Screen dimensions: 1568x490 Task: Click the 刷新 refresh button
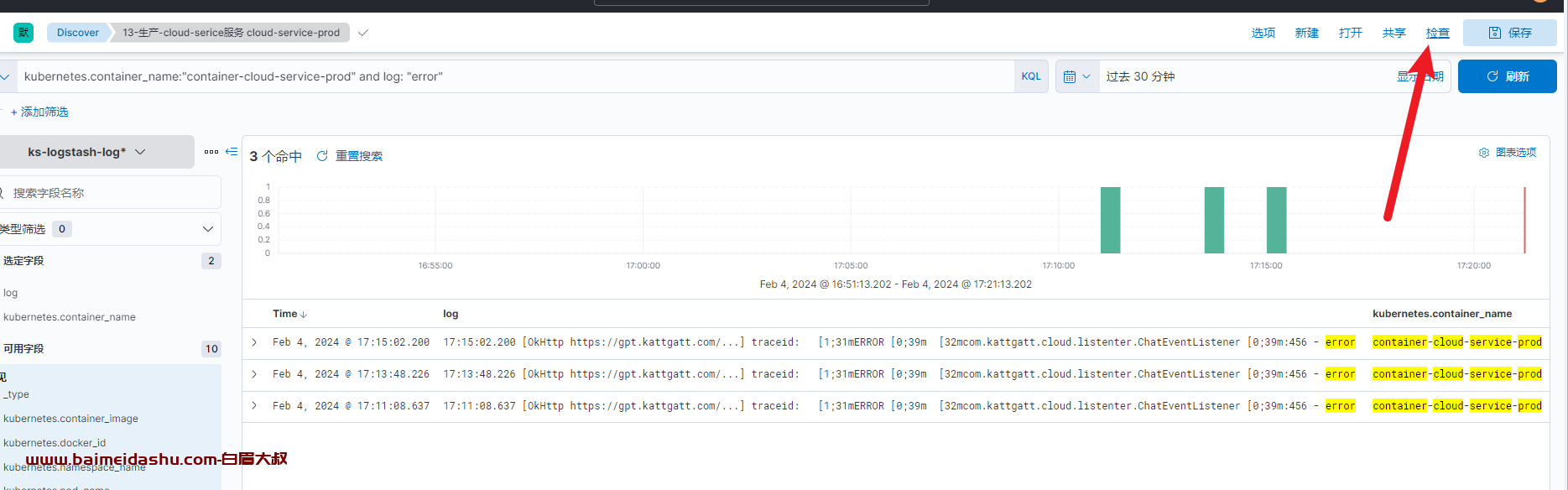pyautogui.click(x=1507, y=76)
